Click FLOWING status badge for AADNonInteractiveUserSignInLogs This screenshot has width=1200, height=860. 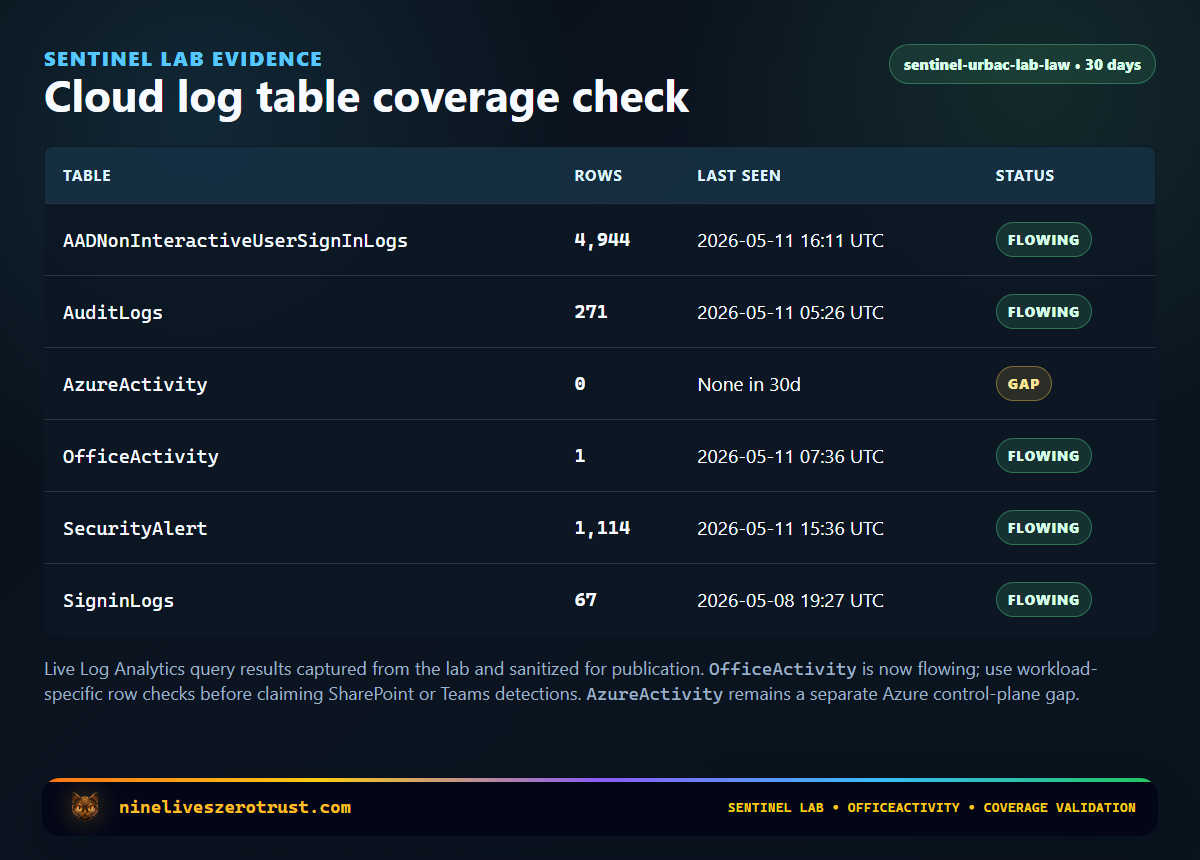(1043, 240)
